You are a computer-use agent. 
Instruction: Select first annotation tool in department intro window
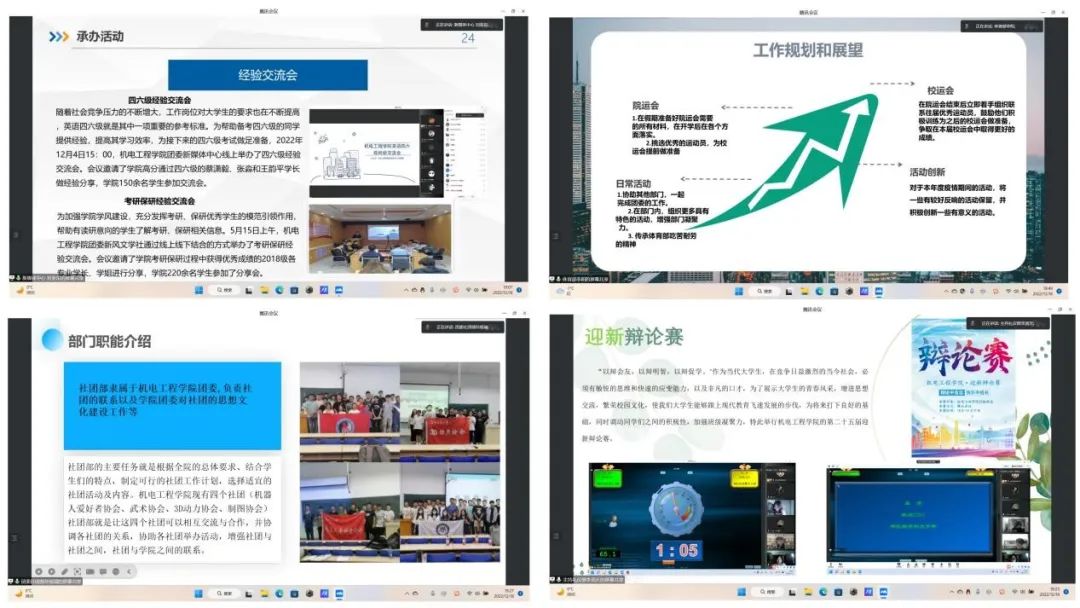click(x=39, y=571)
